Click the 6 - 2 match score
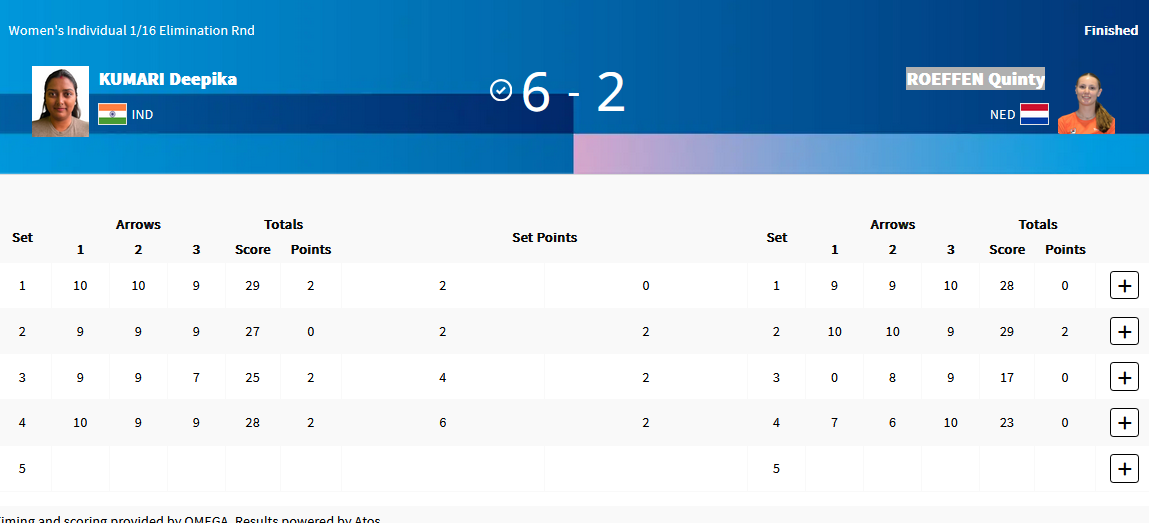This screenshot has height=523, width=1149. coord(573,92)
